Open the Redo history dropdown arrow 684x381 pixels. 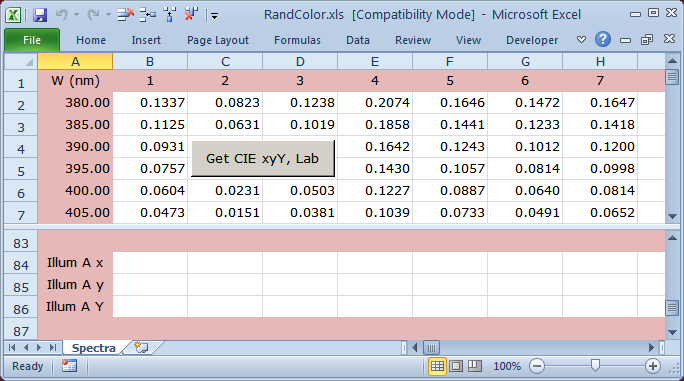pos(108,15)
